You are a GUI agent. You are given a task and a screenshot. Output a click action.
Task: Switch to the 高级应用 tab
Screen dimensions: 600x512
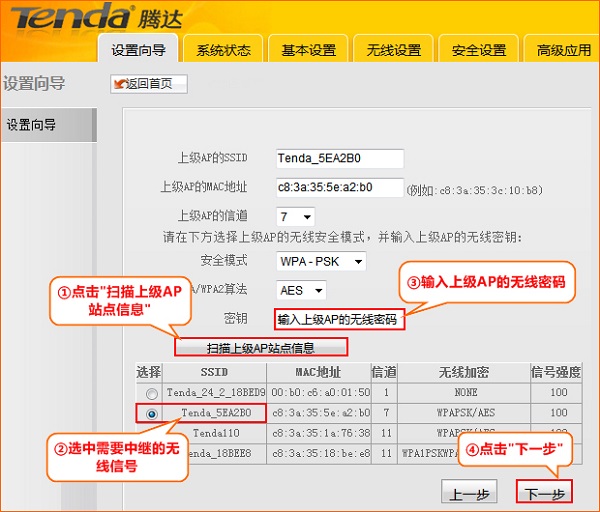(562, 50)
